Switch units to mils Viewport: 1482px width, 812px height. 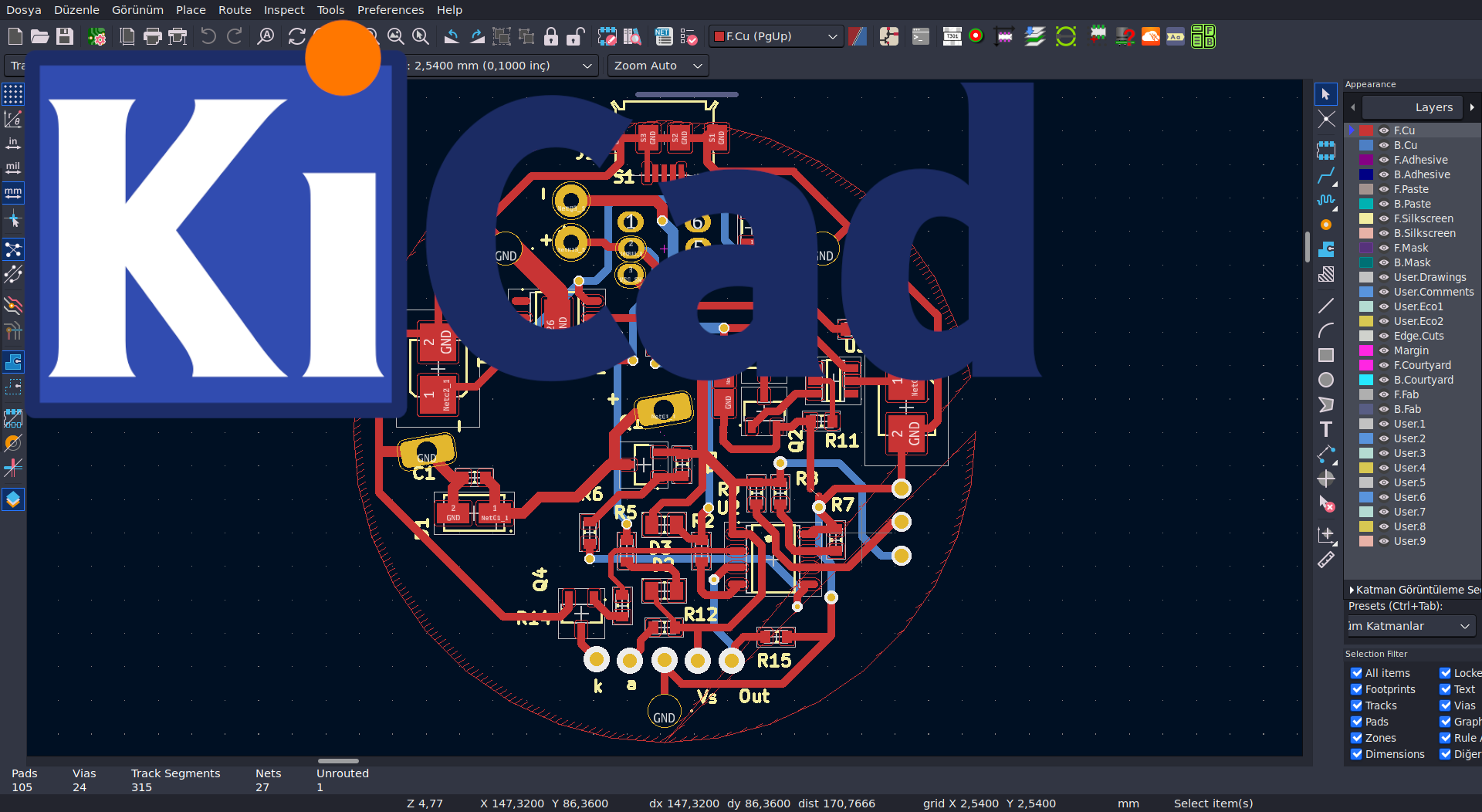[13, 168]
